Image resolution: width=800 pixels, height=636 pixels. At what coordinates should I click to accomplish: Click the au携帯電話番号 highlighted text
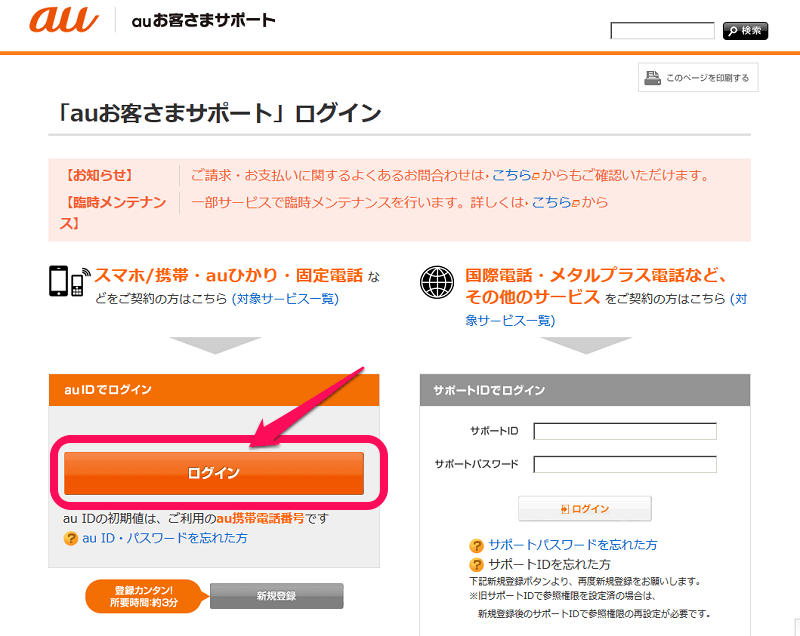coord(260,519)
